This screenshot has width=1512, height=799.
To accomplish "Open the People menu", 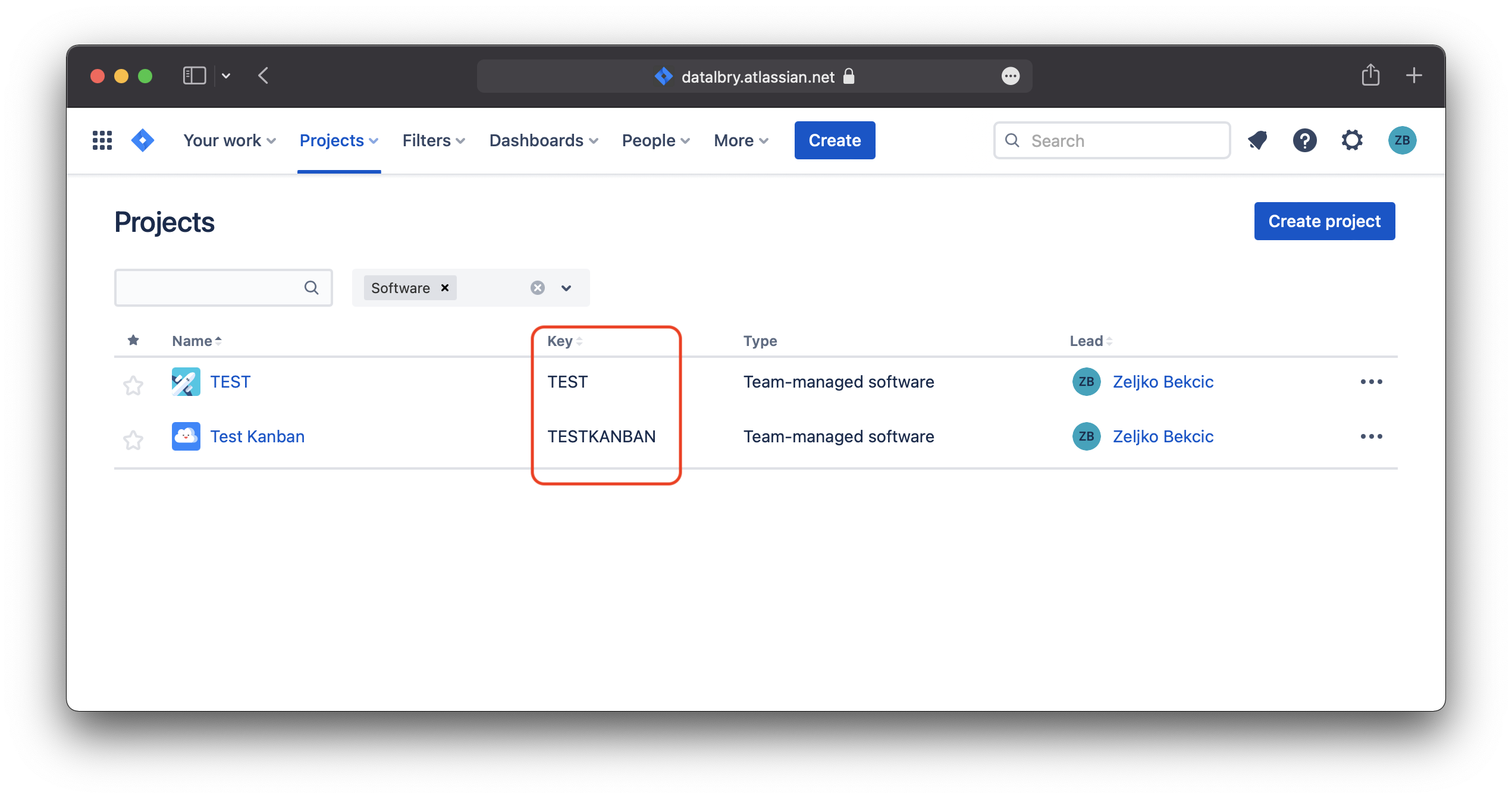I will click(x=655, y=140).
